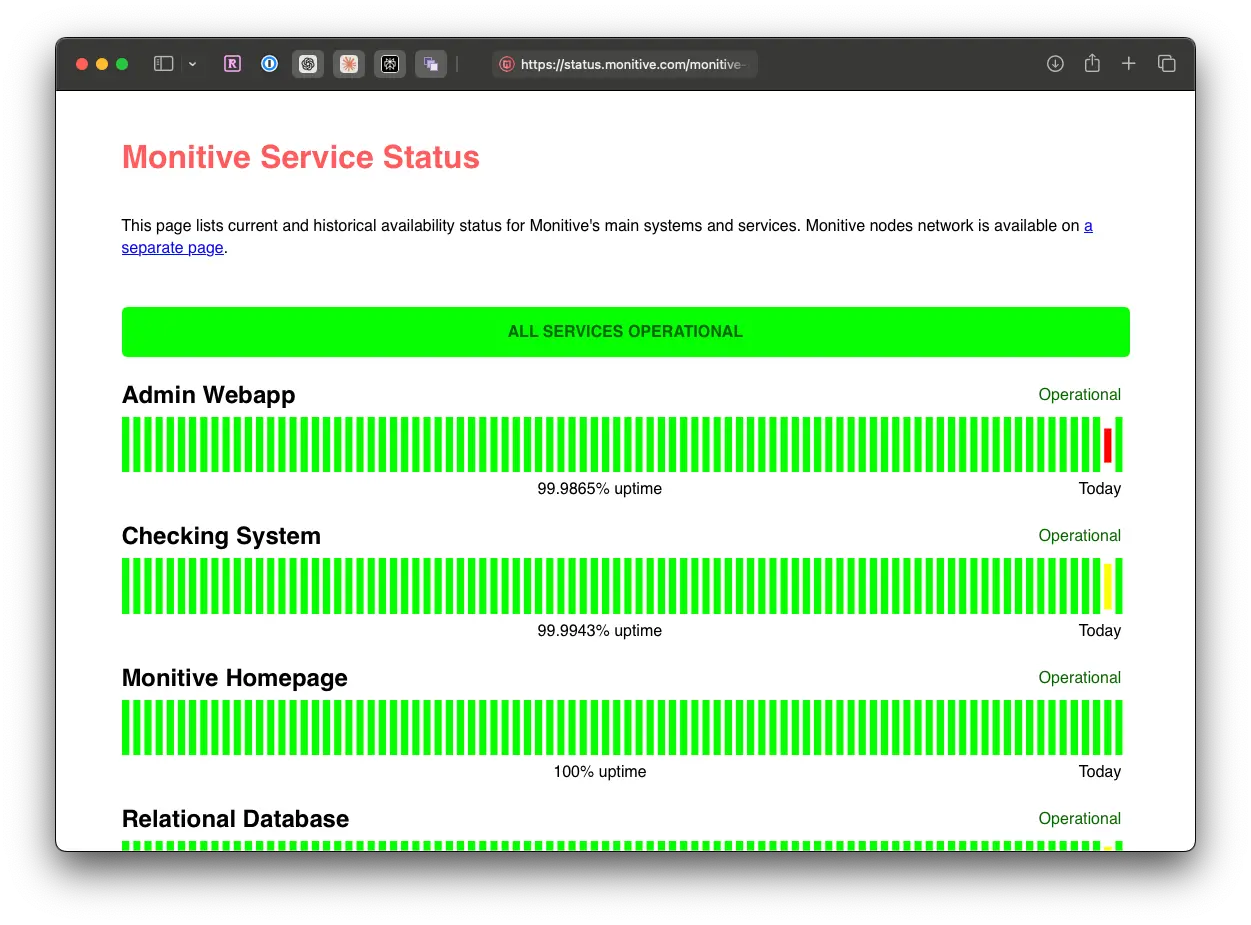Open a new tab with the plus button
The width and height of the screenshot is (1251, 925).
pyautogui.click(x=1129, y=63)
